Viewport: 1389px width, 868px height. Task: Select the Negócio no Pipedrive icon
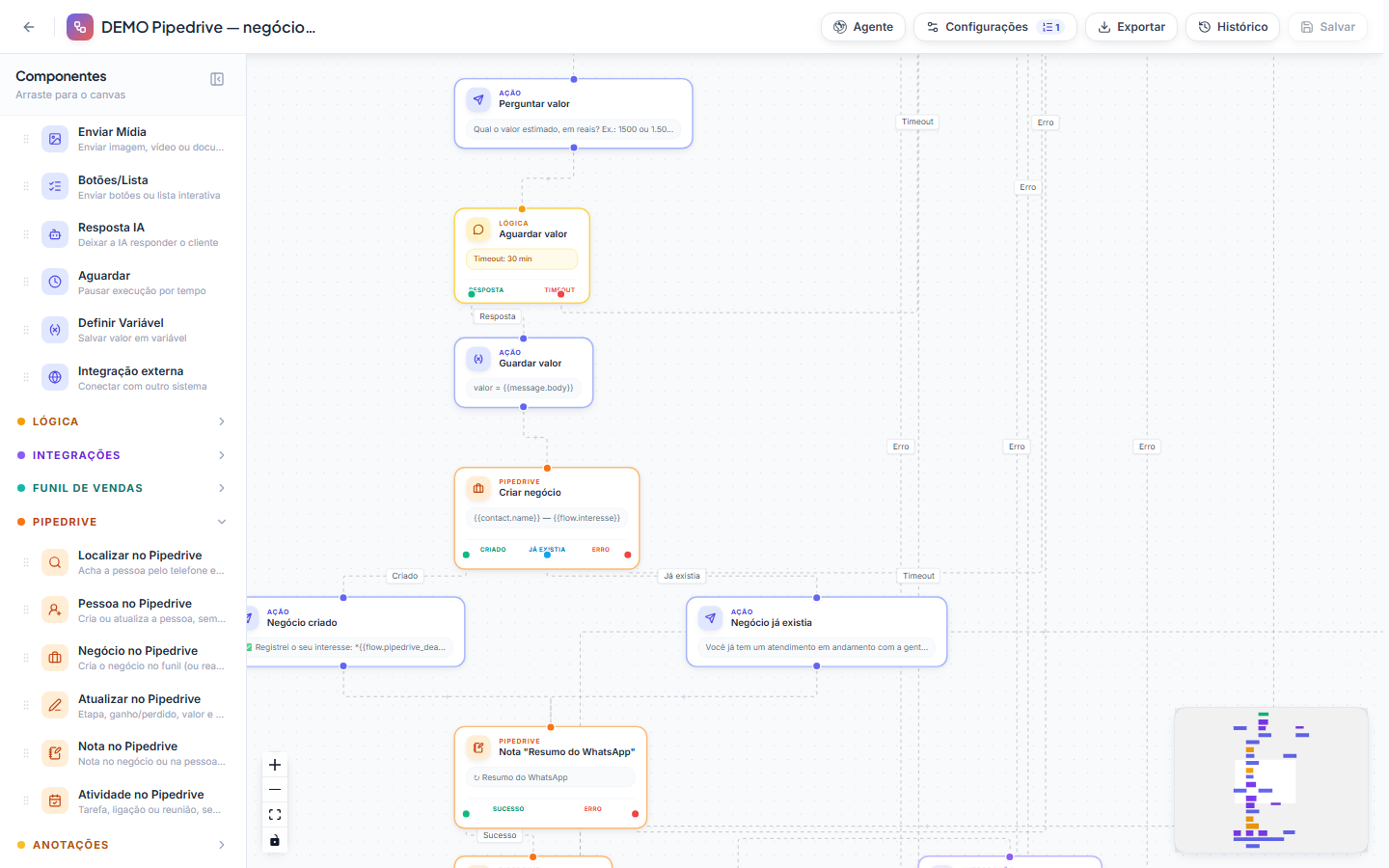[55, 658]
